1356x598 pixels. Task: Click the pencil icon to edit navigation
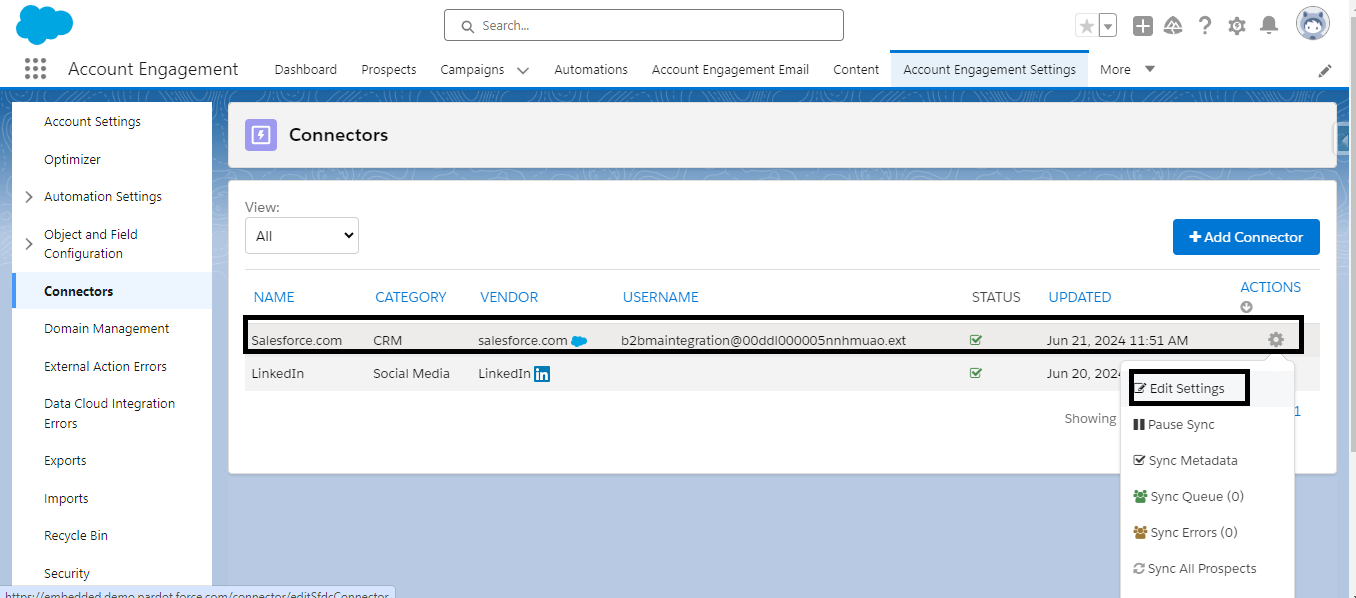point(1325,70)
